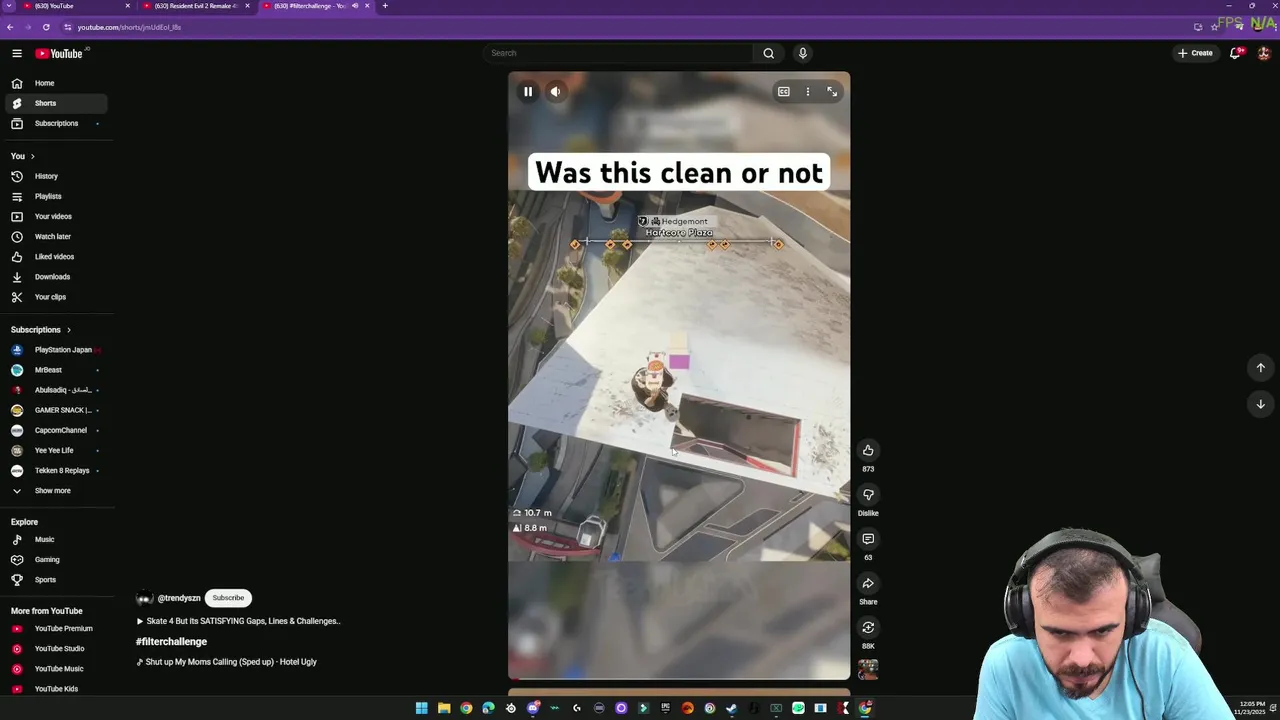Focus the YouTube search field
Image resolution: width=1280 pixels, height=720 pixels.
coord(618,53)
